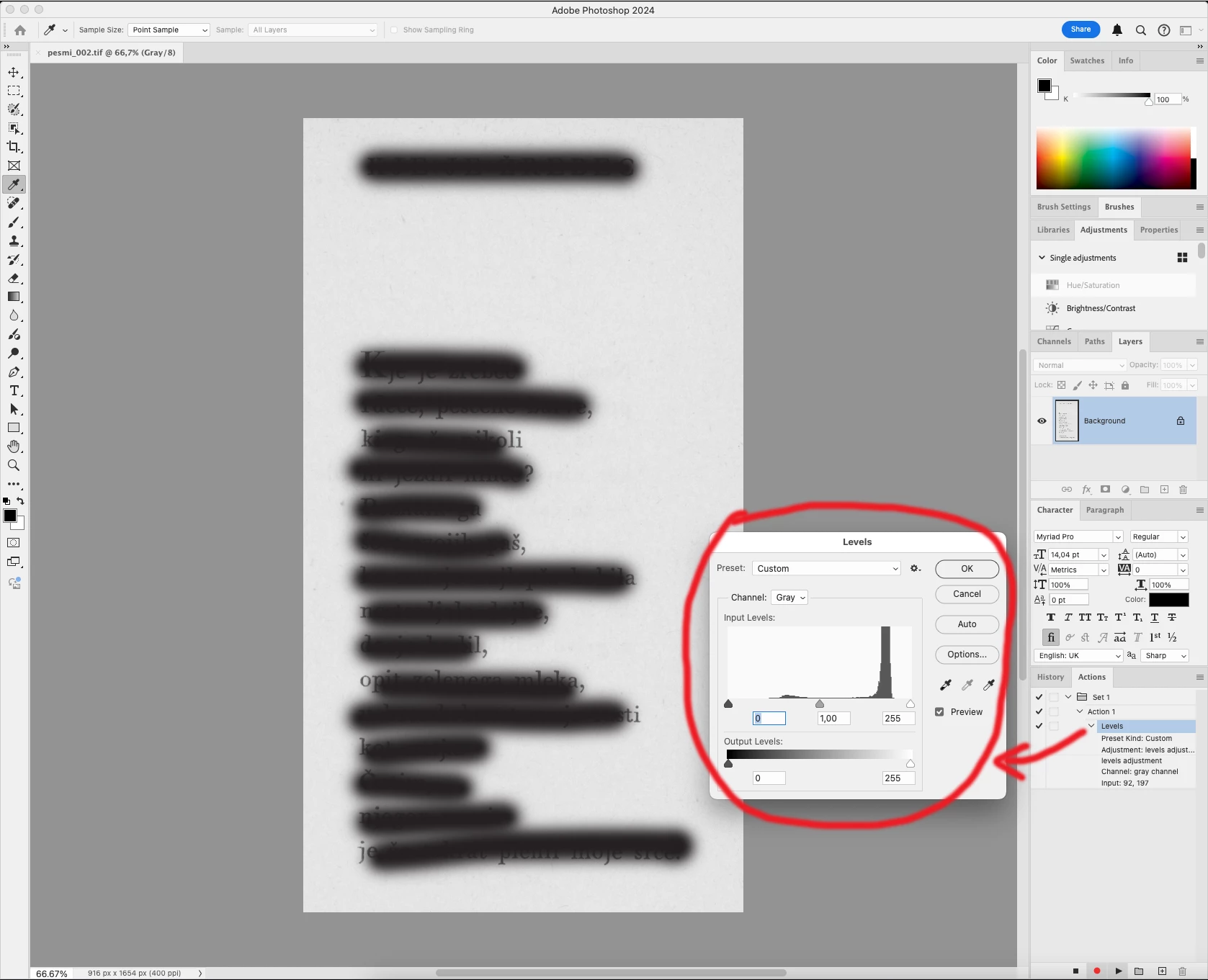Click Auto in the Levels dialog
The width and height of the screenshot is (1208, 980).
[x=967, y=624]
